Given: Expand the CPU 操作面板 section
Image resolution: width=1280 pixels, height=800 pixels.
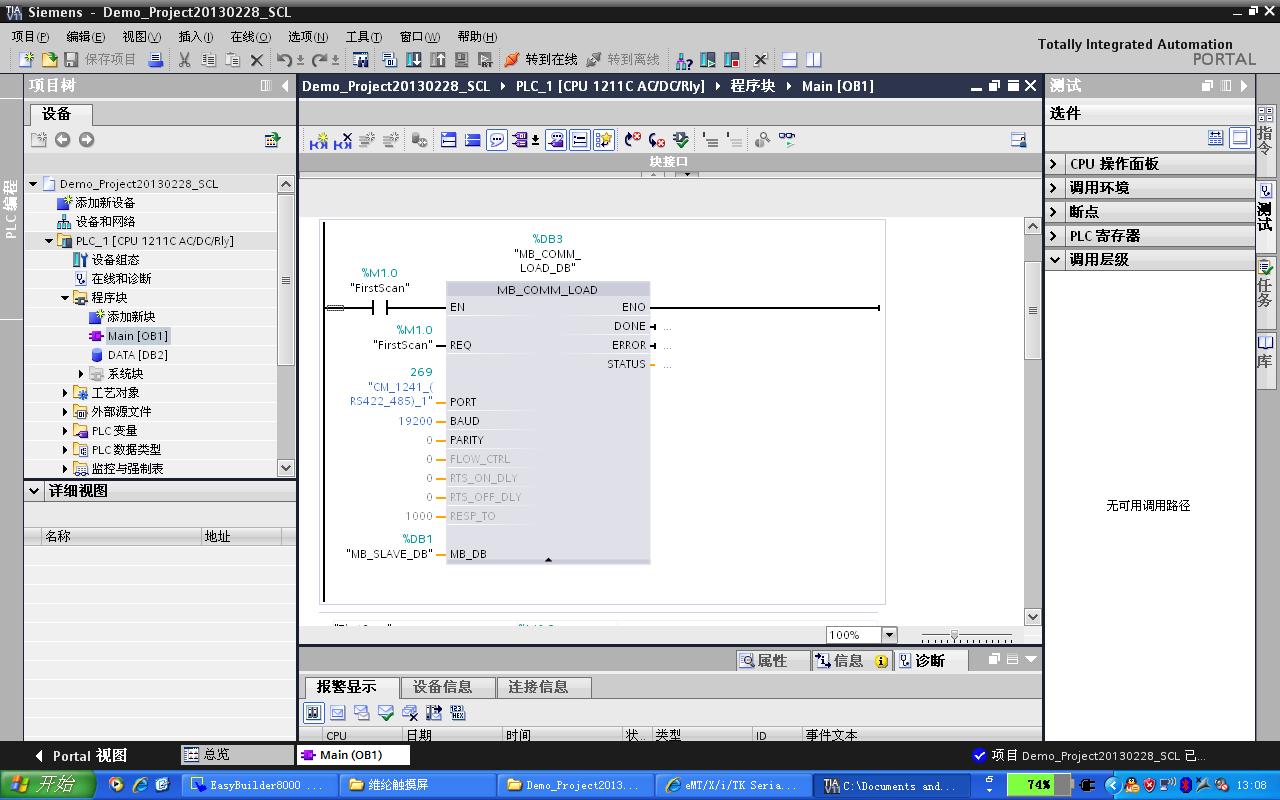Looking at the screenshot, I should (1054, 164).
